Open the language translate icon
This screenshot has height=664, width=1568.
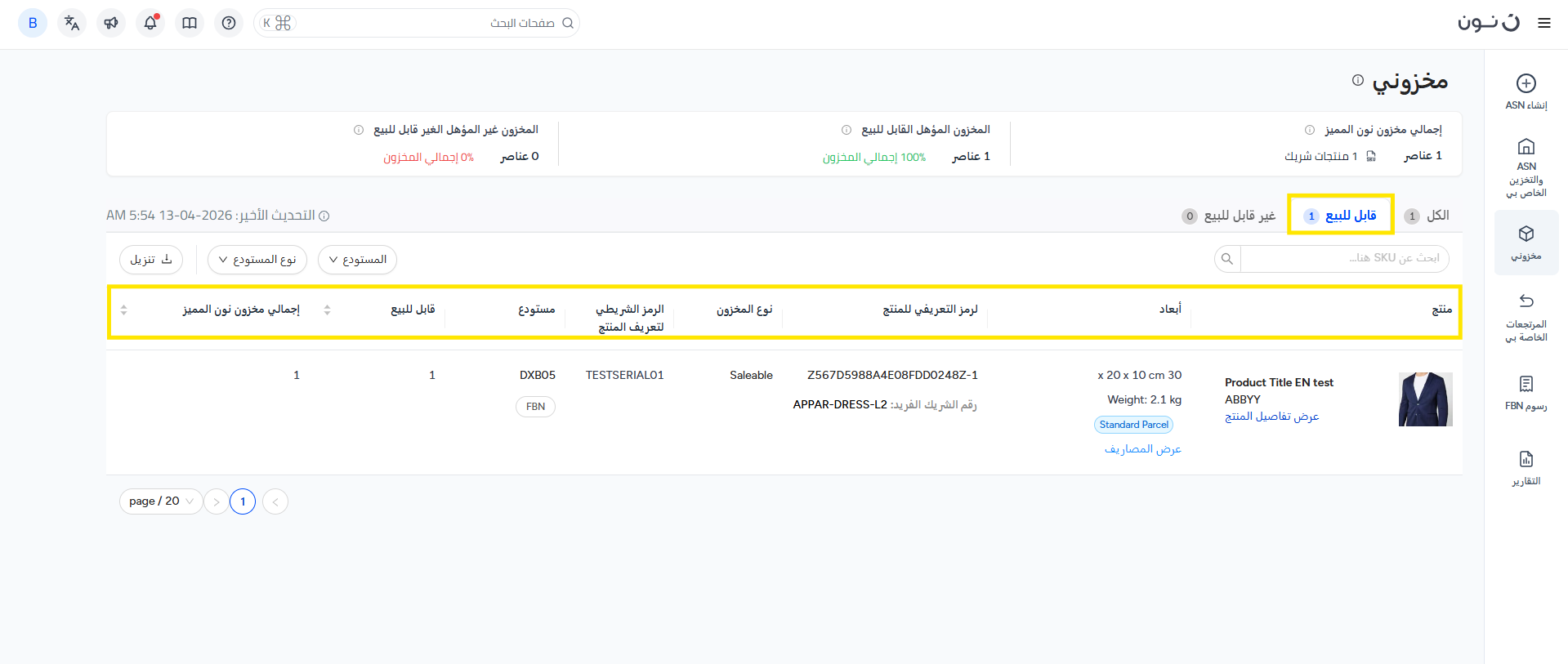click(72, 23)
